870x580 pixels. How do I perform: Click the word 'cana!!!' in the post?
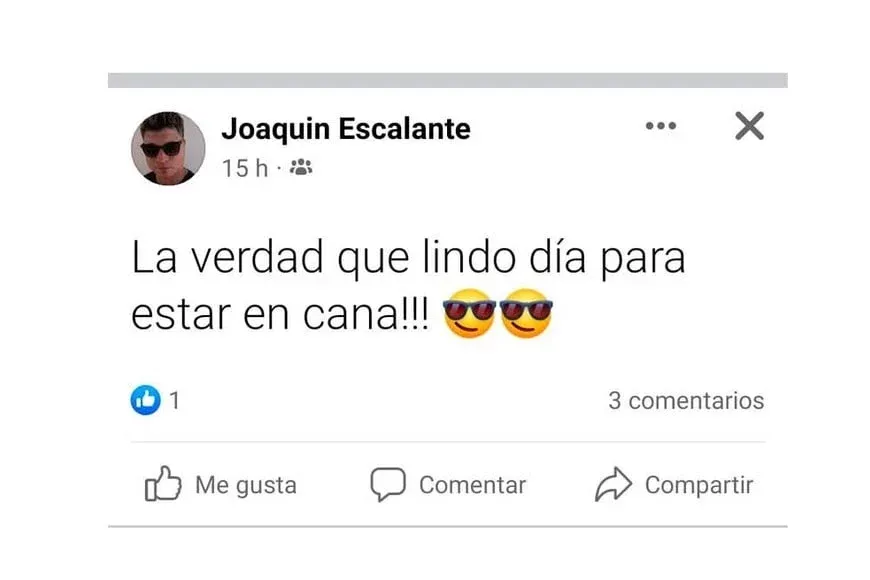366,315
